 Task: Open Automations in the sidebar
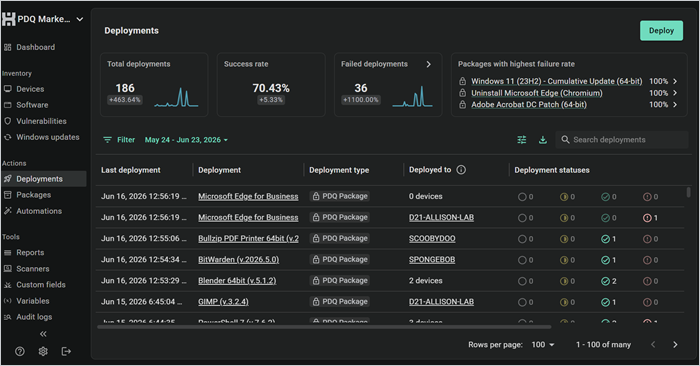click(39, 211)
